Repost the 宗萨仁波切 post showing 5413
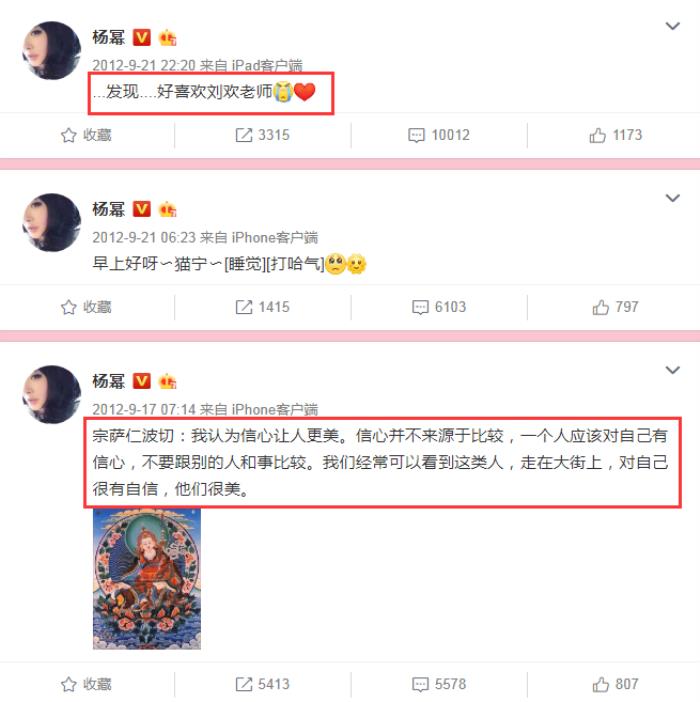This screenshot has height=702, width=700. coord(262,684)
